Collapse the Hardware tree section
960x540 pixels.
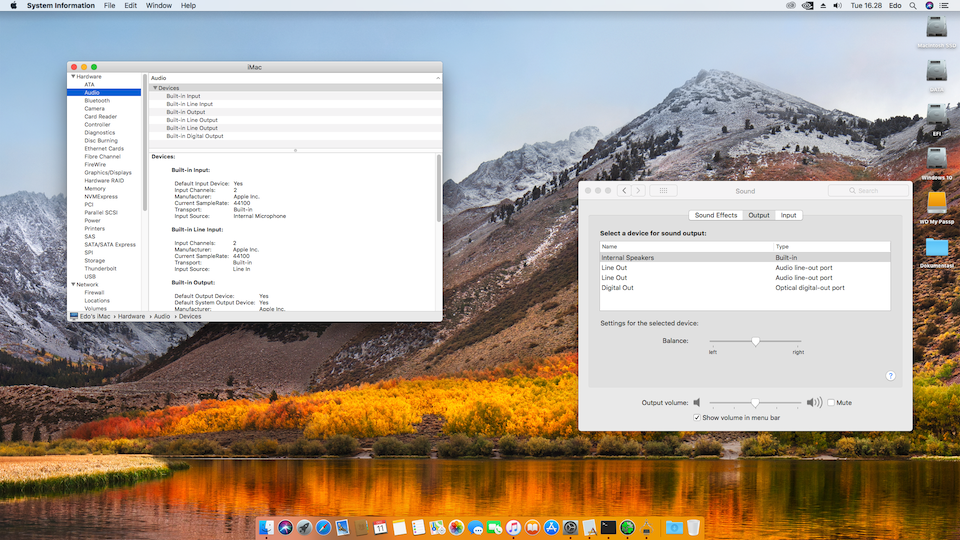point(72,77)
